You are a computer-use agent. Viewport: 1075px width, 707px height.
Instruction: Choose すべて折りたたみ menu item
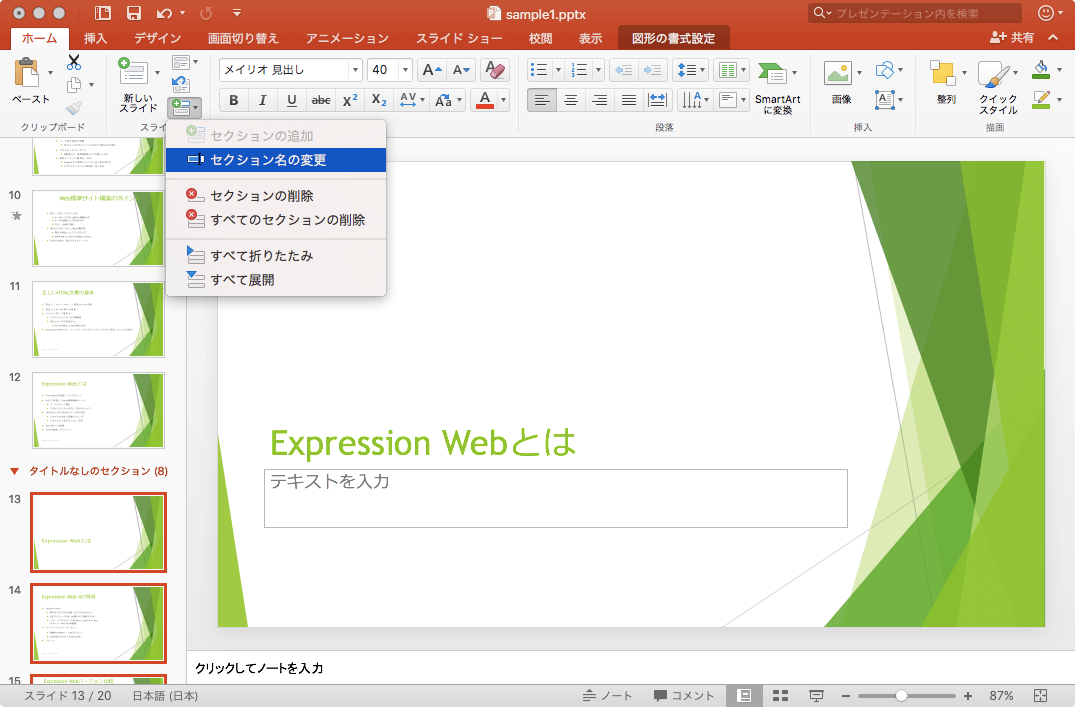(x=276, y=255)
